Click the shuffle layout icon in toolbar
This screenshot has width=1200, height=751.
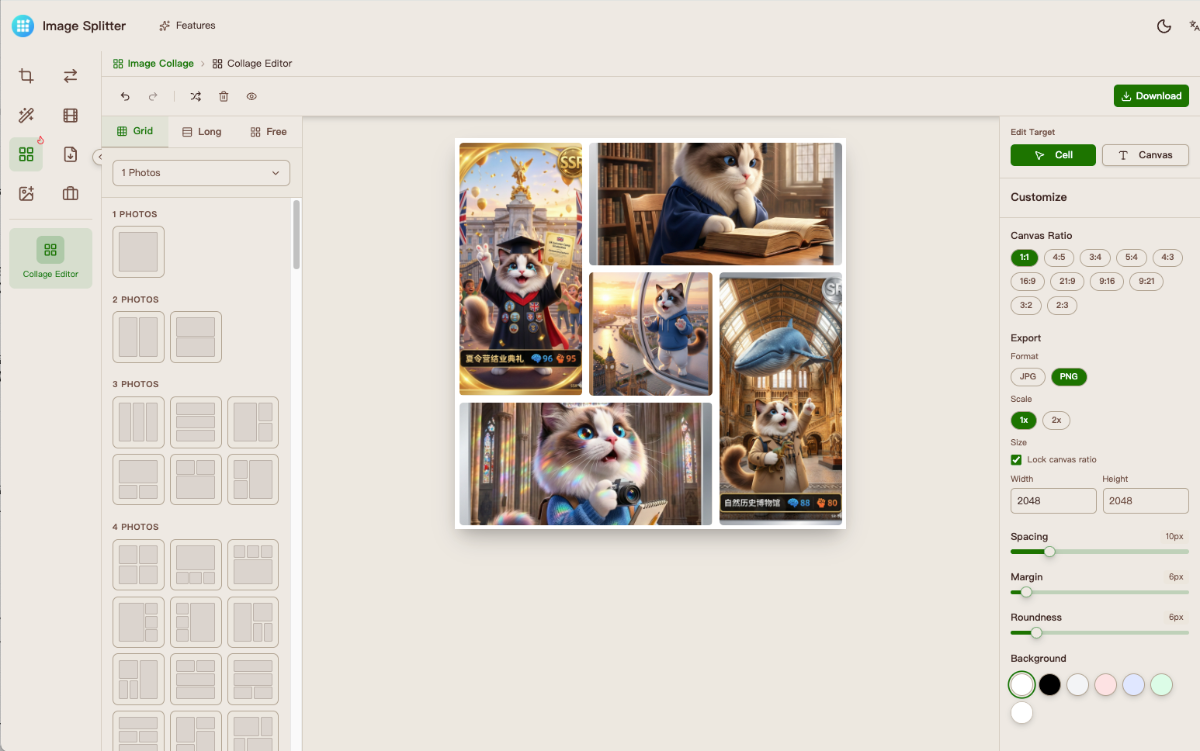point(196,96)
